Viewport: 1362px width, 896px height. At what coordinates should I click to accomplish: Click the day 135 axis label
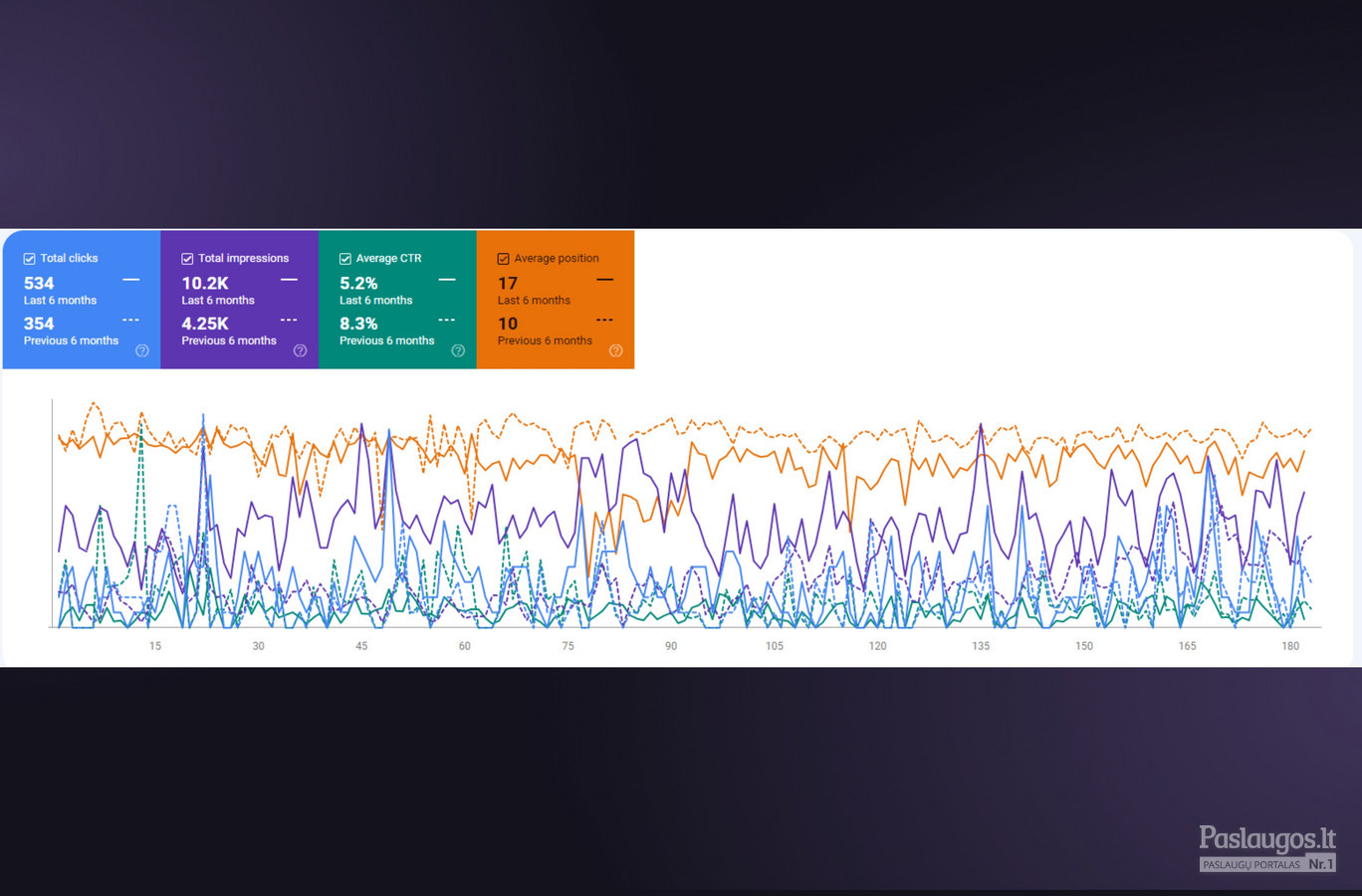(x=981, y=646)
